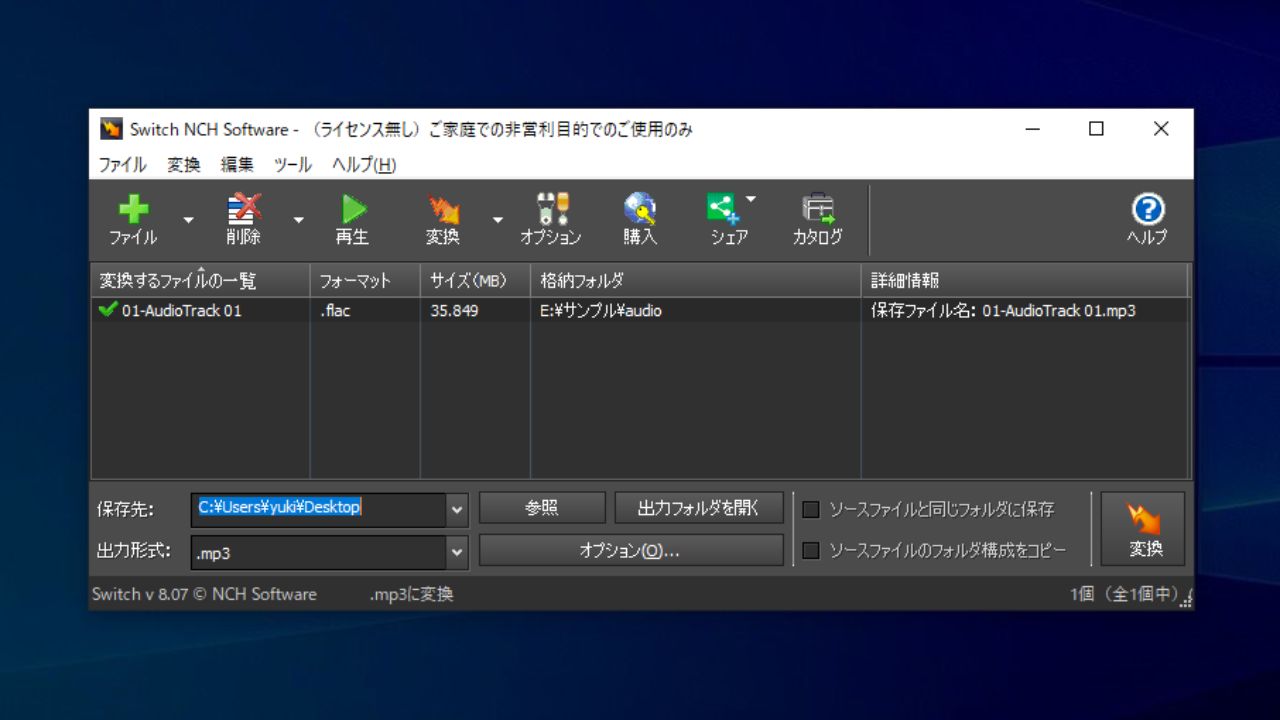Open the ヘルプ(H) menu
This screenshot has height=720, width=1280.
364,165
